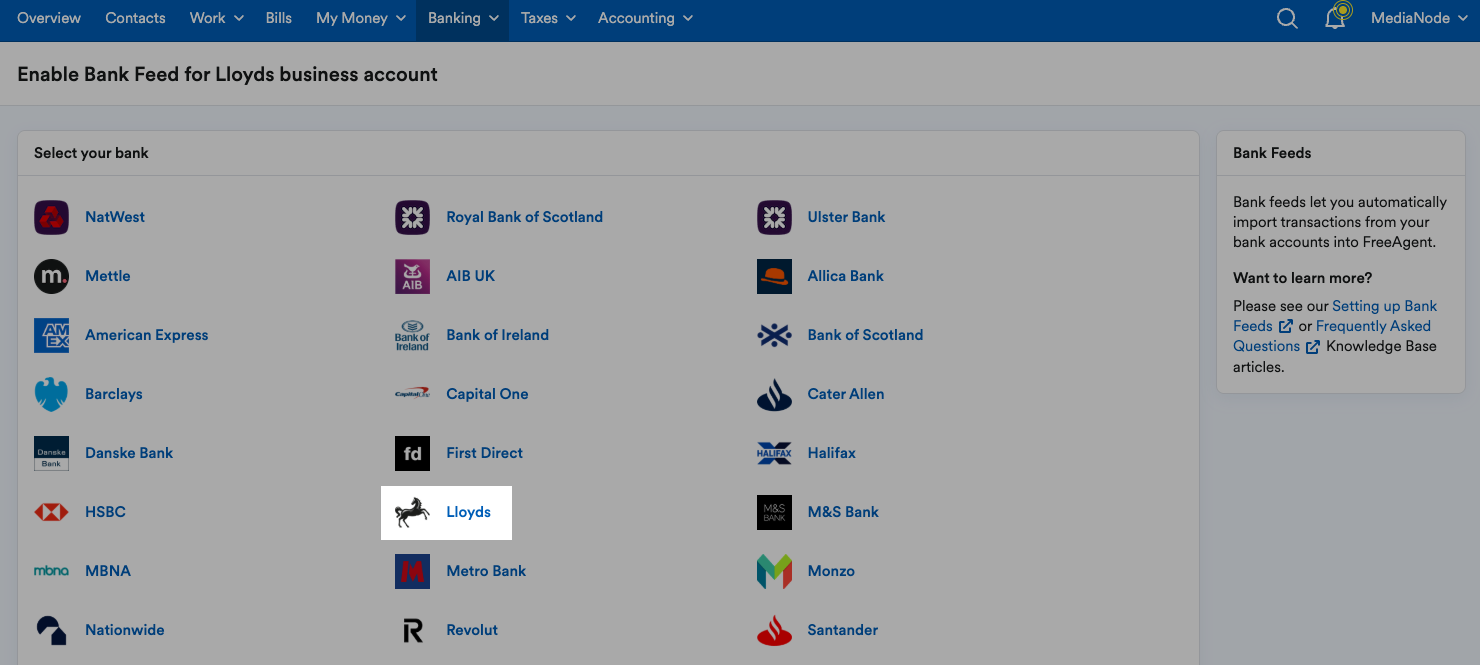Click the Nationwide logo icon
1480x665 pixels.
(x=51, y=630)
